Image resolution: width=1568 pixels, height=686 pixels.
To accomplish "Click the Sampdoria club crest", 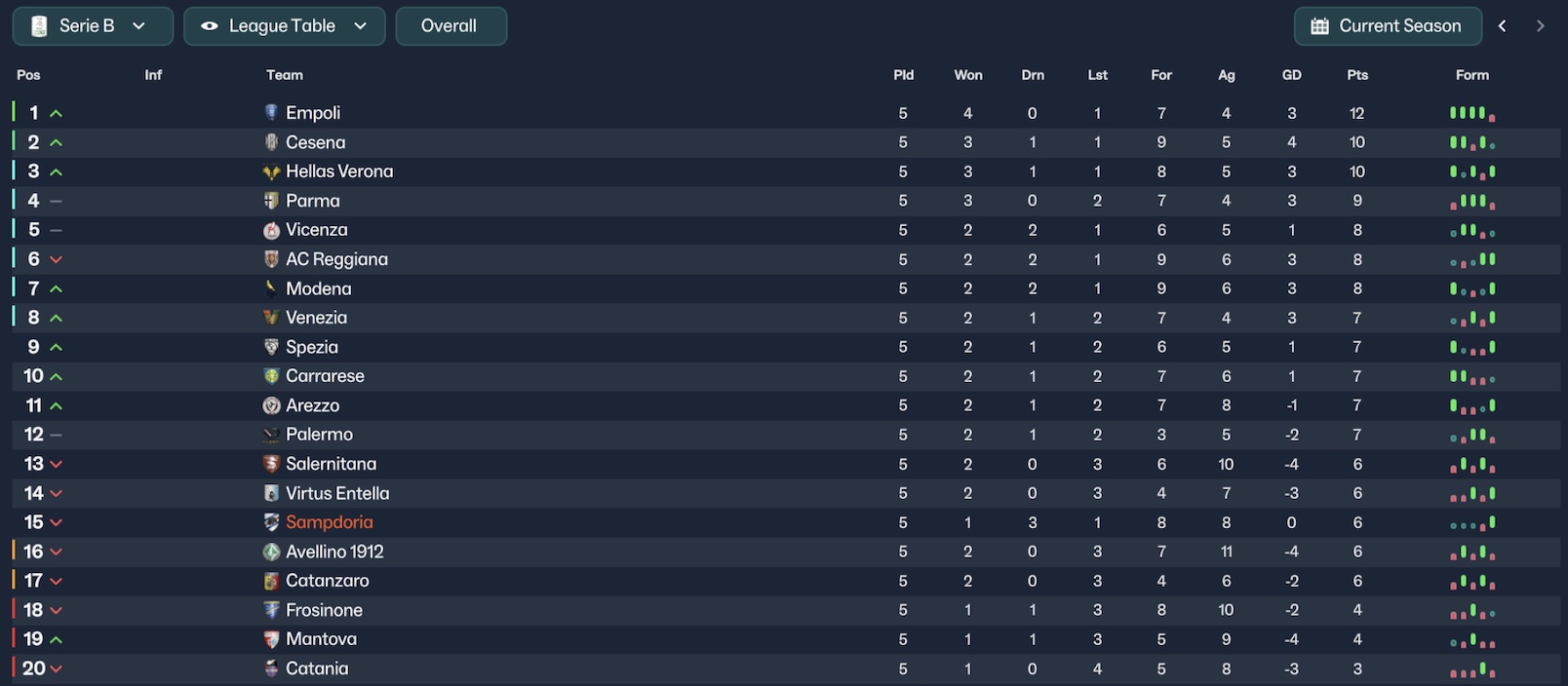I will [271, 522].
